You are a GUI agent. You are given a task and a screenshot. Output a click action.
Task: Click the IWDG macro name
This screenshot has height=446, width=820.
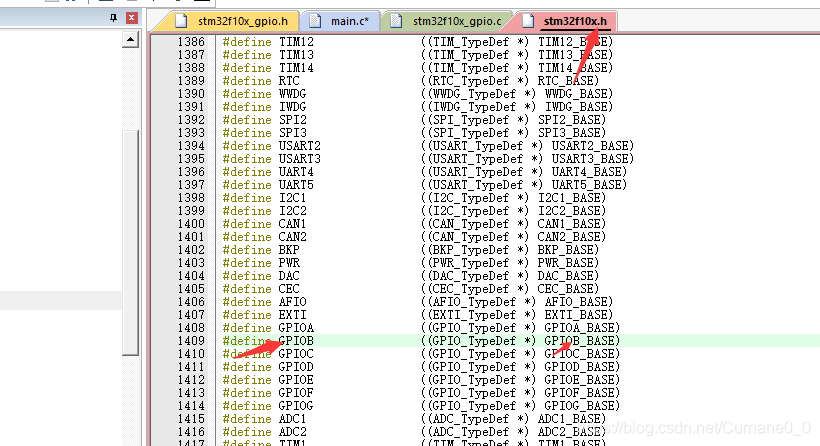tap(292, 107)
